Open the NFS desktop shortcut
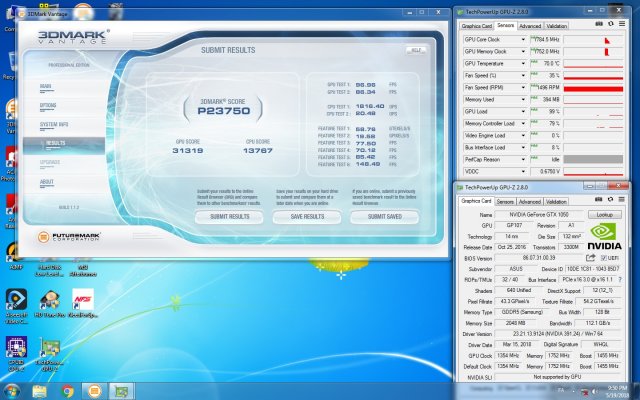Image resolution: width=640 pixels, height=400 pixels. [83, 298]
